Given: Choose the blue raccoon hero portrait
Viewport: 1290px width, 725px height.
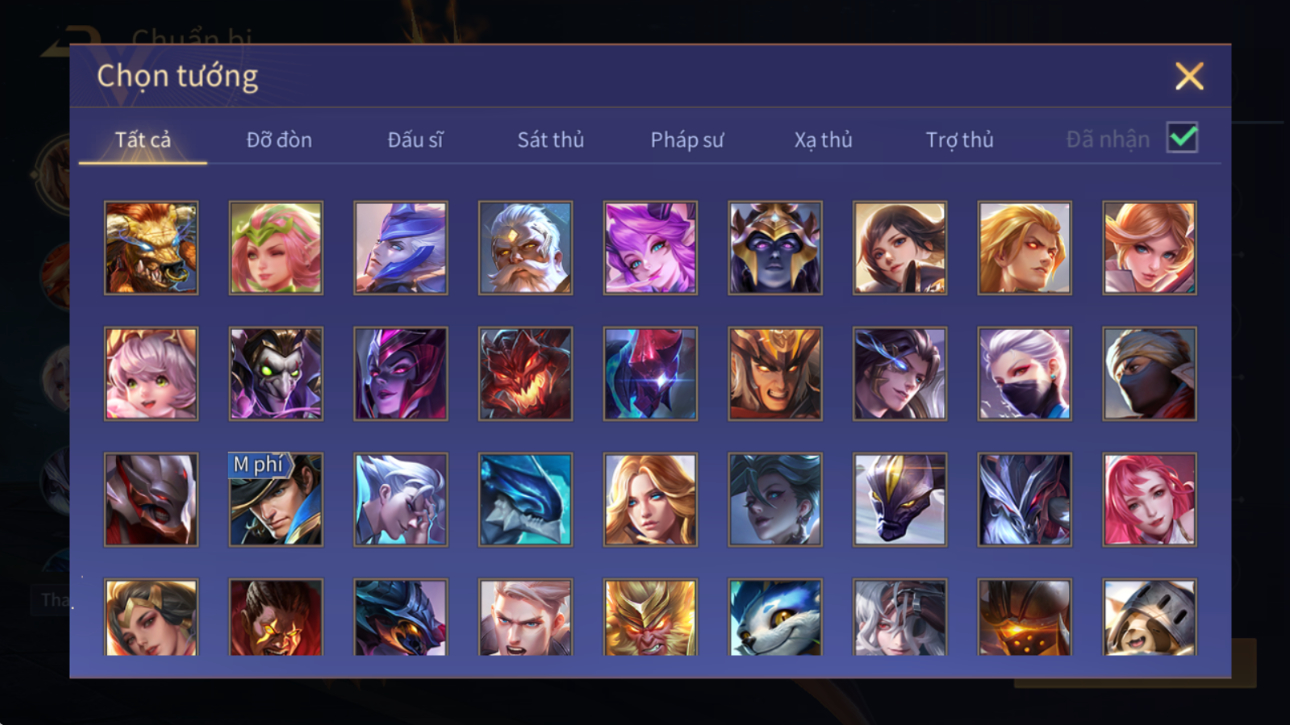Looking at the screenshot, I should click(775, 617).
